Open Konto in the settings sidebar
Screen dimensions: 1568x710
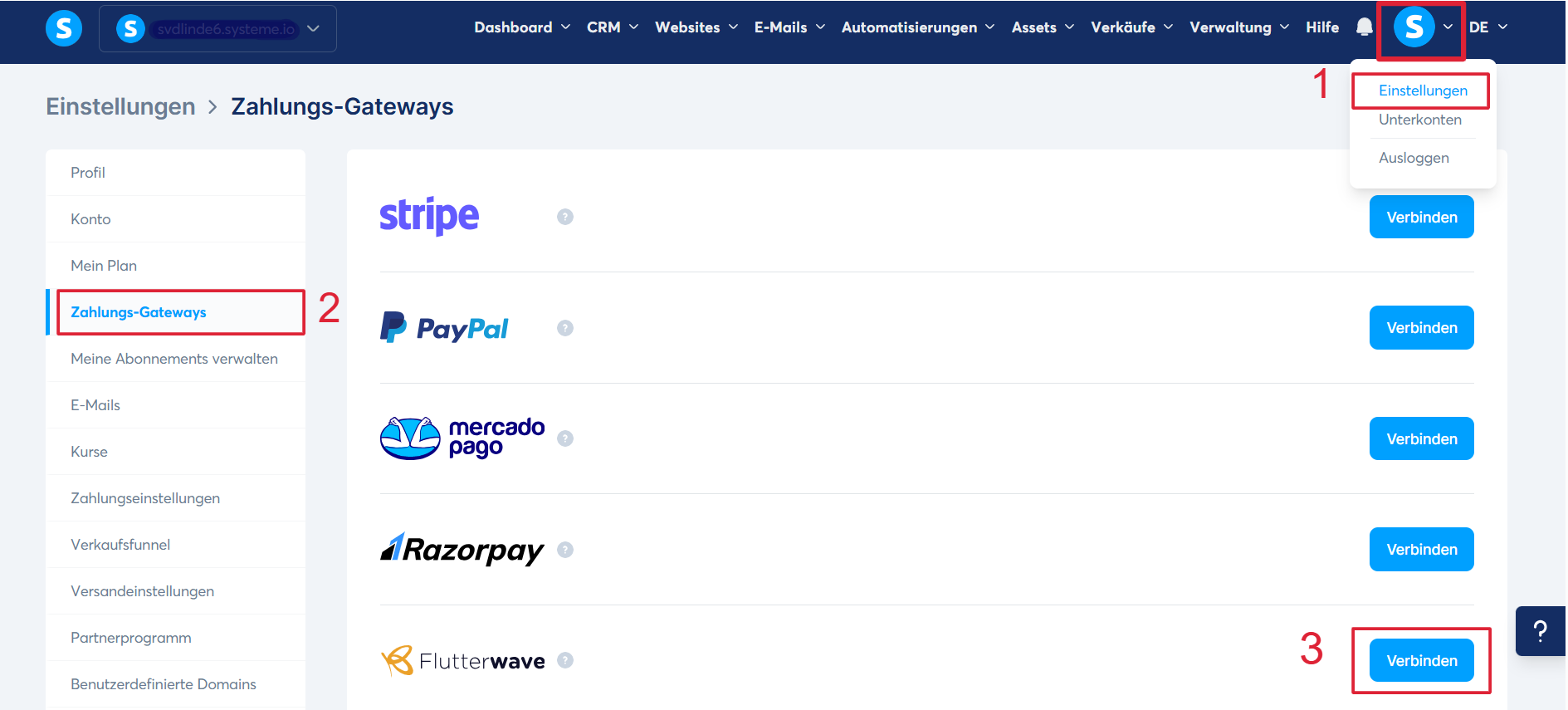coord(176,219)
